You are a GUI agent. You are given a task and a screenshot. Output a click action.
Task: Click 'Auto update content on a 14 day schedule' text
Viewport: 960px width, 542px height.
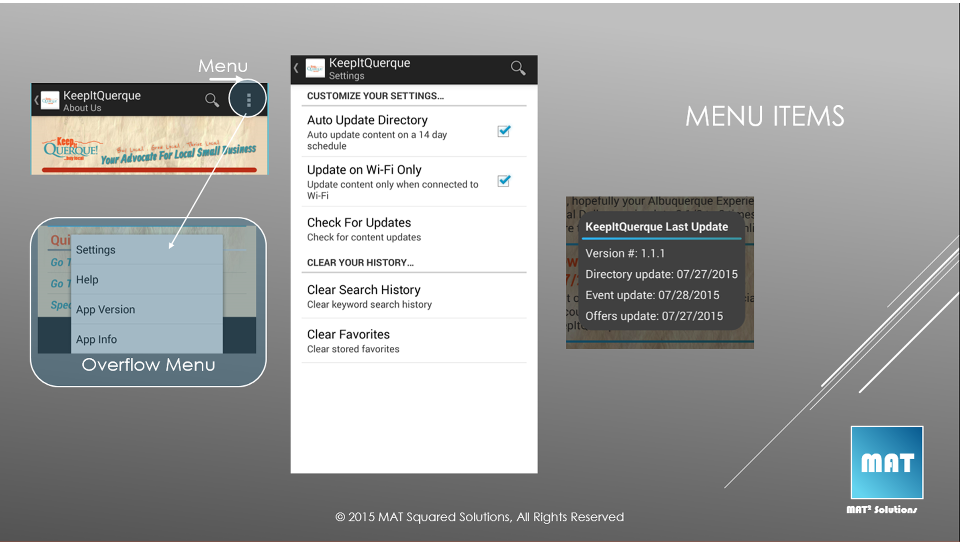click(377, 140)
